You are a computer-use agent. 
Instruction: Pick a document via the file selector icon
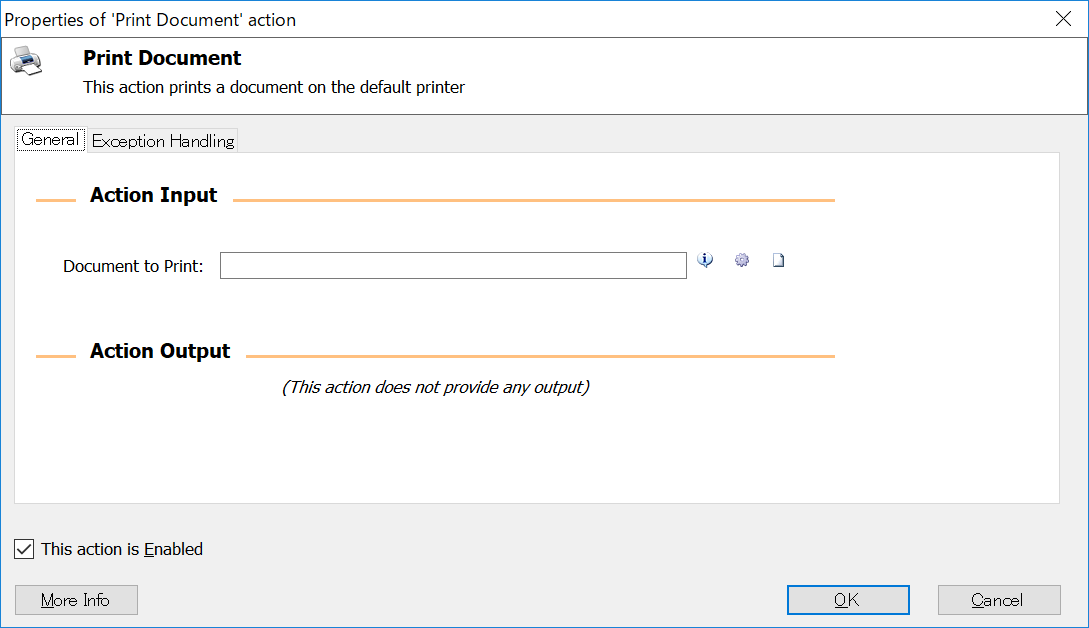tap(778, 260)
